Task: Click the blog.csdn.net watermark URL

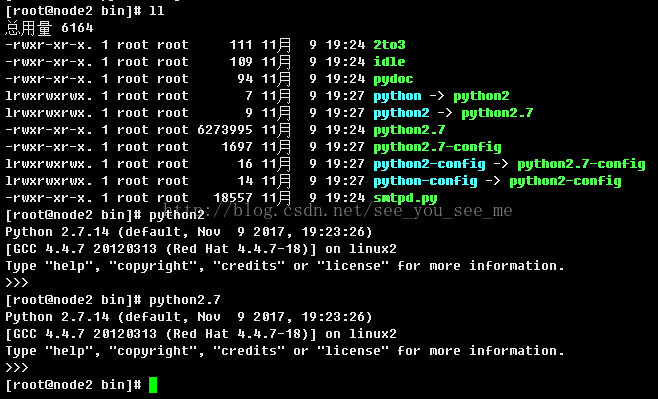Action: point(338,210)
